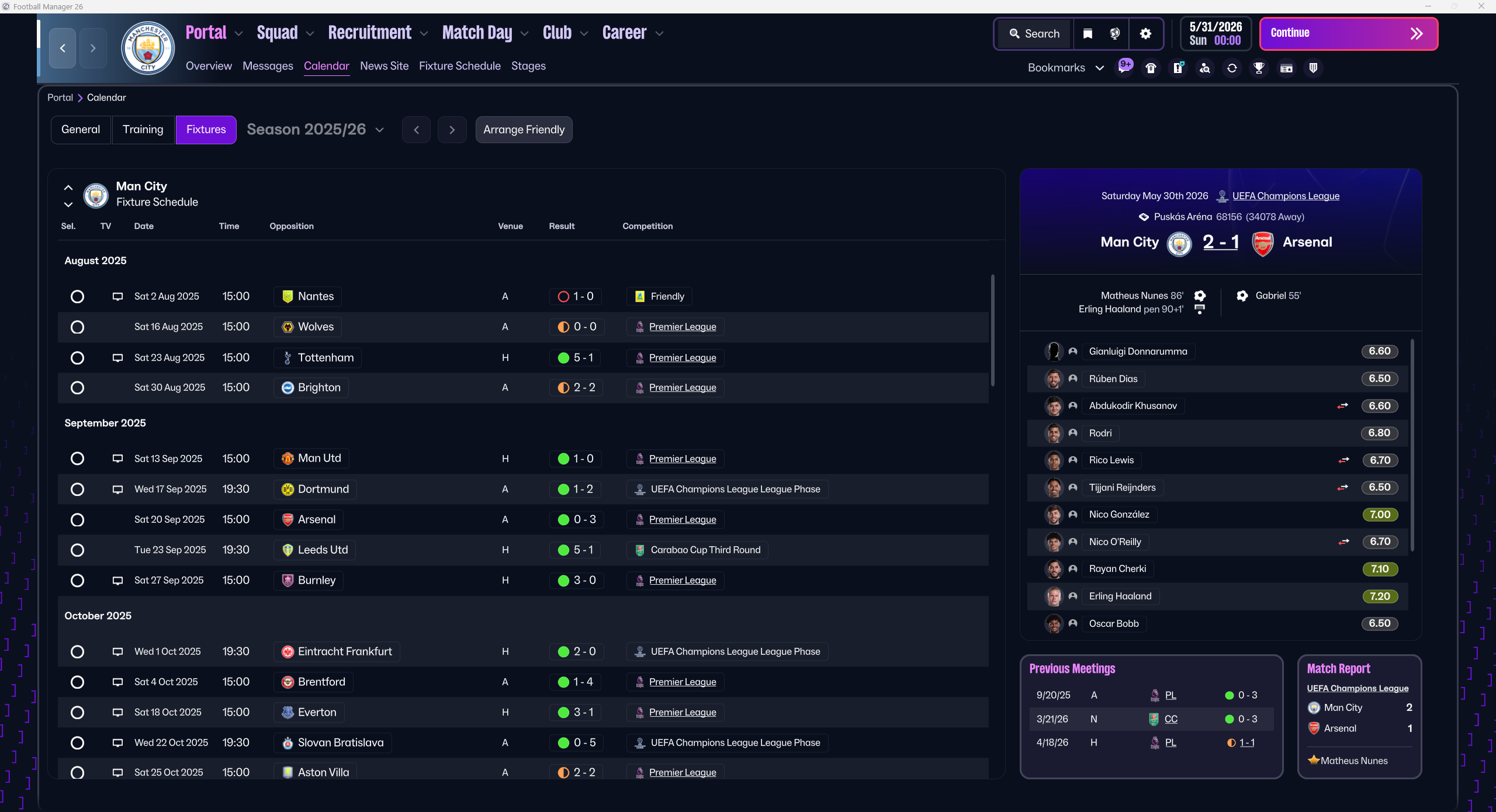
Task: Open settings gear icon in top bar
Action: (1145, 34)
